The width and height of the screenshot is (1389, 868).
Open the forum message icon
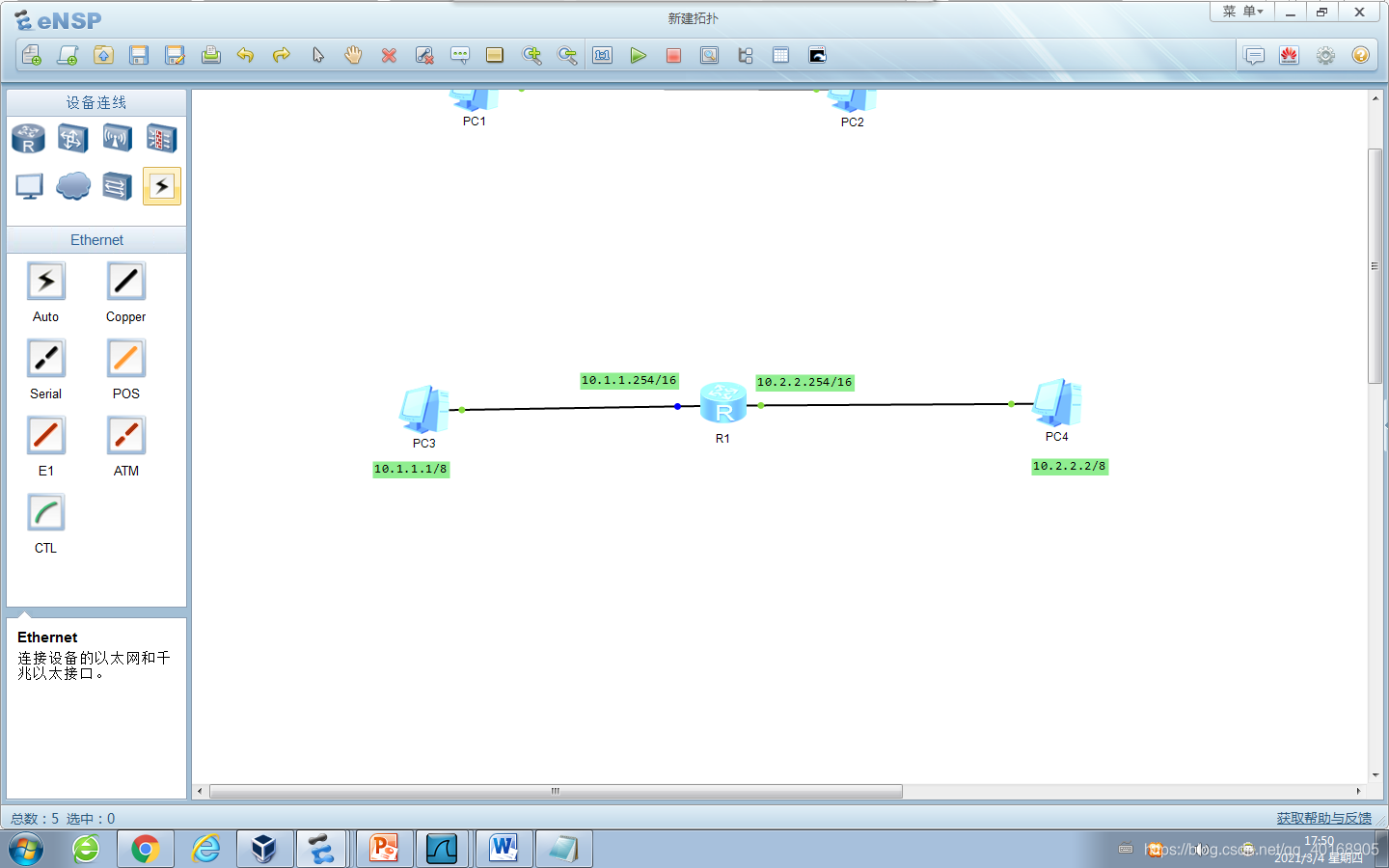[x=1254, y=55]
